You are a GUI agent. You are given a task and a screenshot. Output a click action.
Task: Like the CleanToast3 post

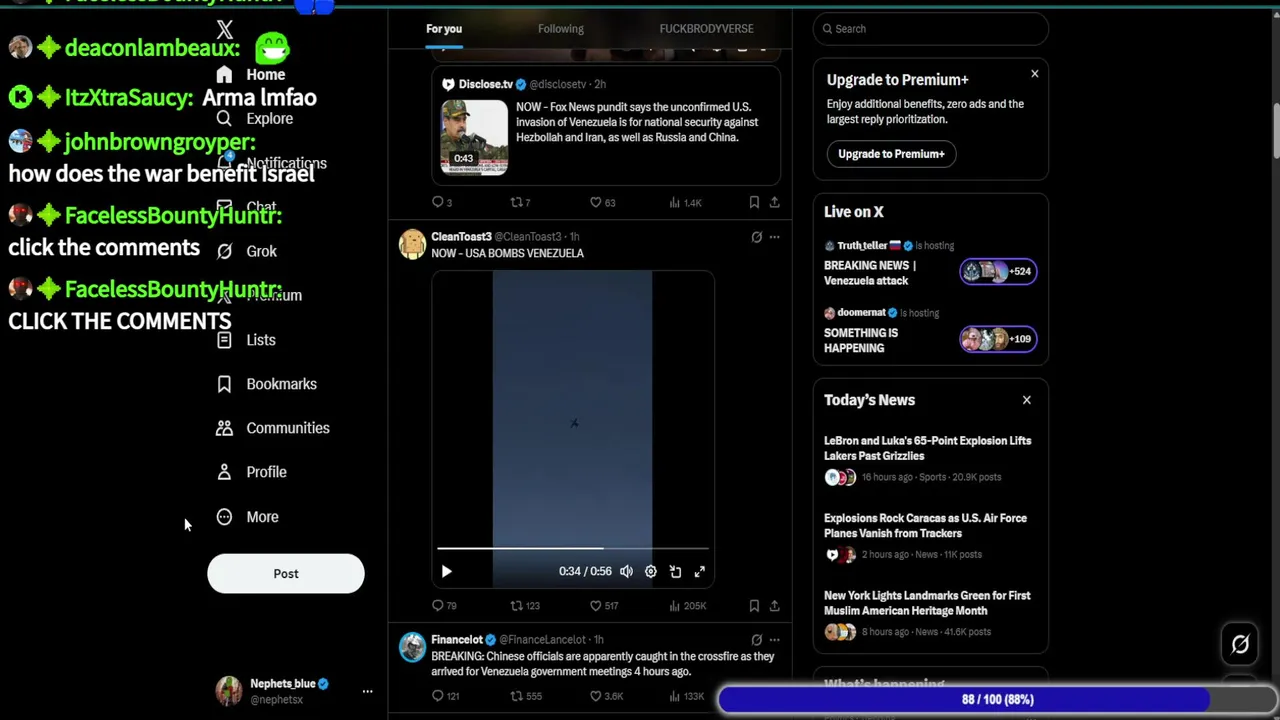pos(604,605)
